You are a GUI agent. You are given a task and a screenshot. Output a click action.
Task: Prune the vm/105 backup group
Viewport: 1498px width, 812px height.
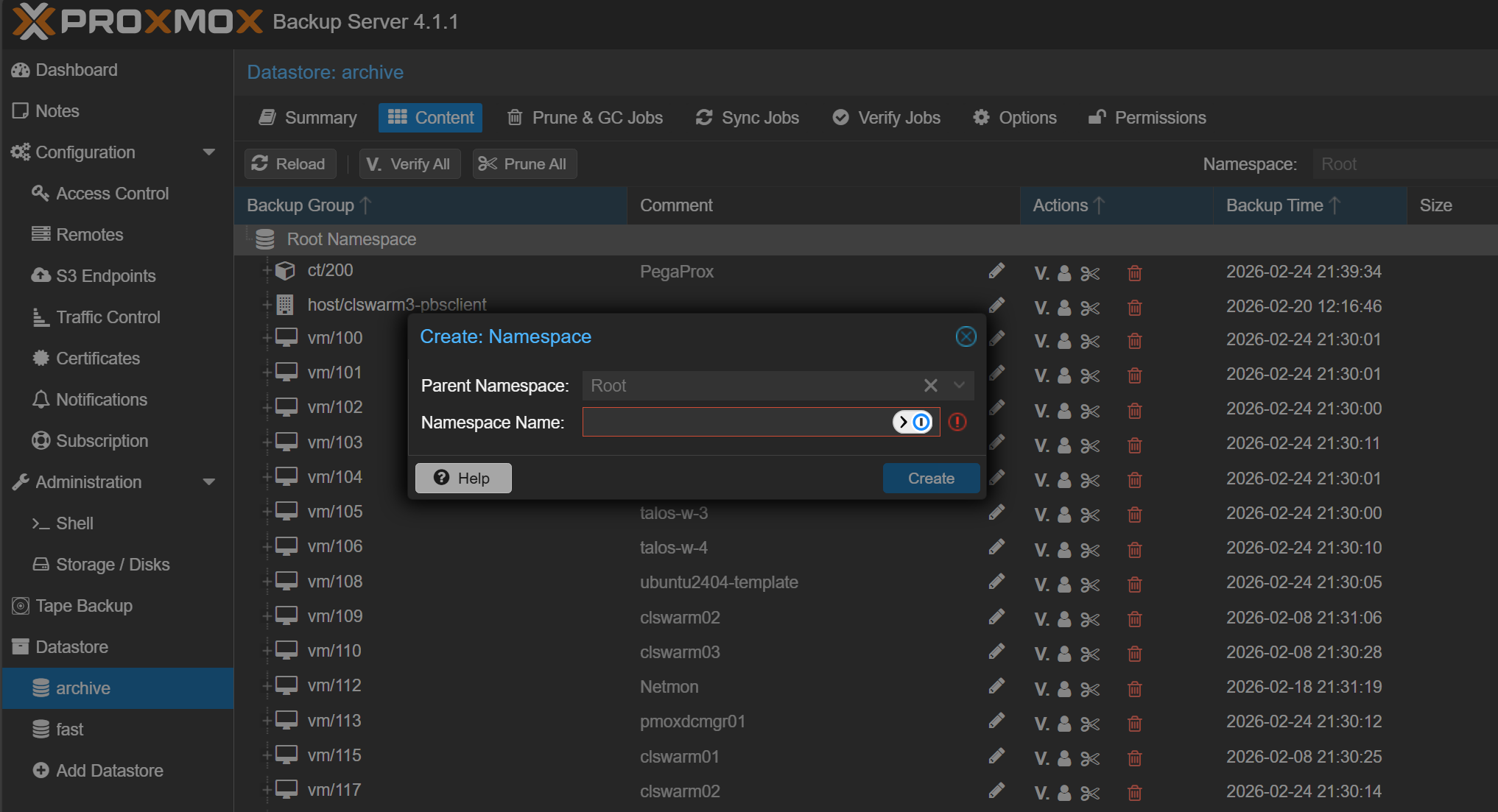point(1090,515)
